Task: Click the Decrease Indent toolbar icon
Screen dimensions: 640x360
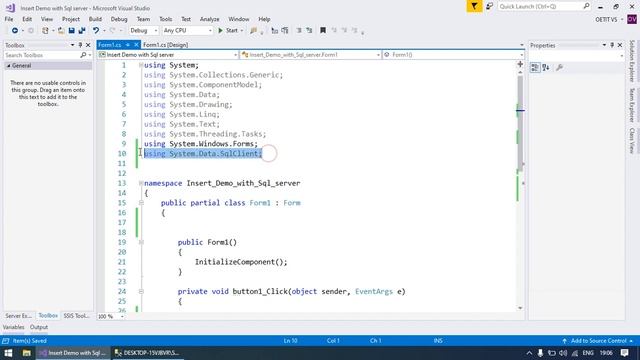Action: (x=299, y=31)
